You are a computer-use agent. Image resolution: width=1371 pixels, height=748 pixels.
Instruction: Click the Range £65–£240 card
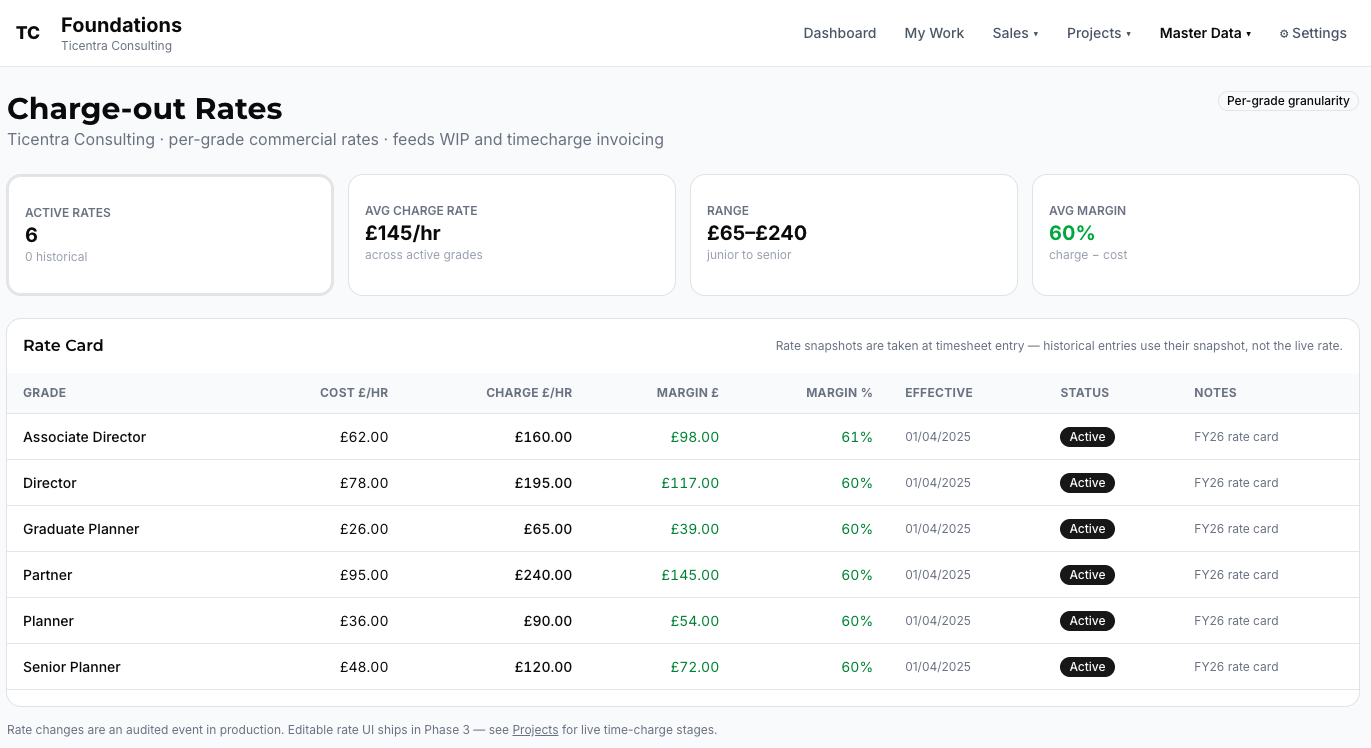tap(854, 235)
